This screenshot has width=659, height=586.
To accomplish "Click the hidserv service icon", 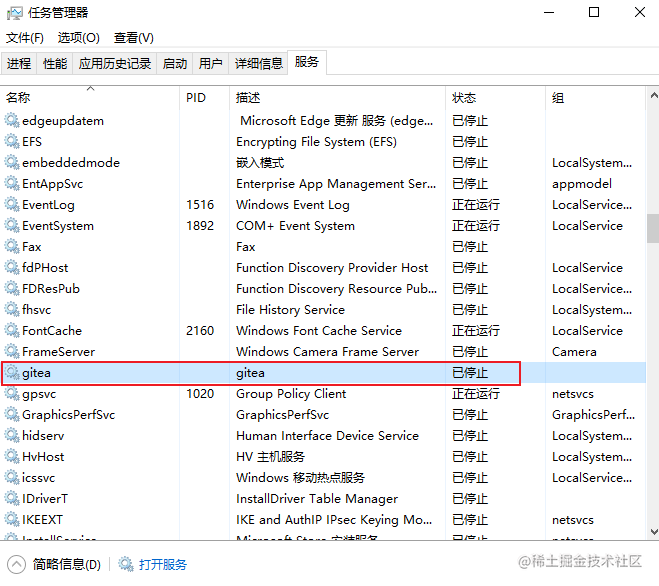I will (12, 436).
